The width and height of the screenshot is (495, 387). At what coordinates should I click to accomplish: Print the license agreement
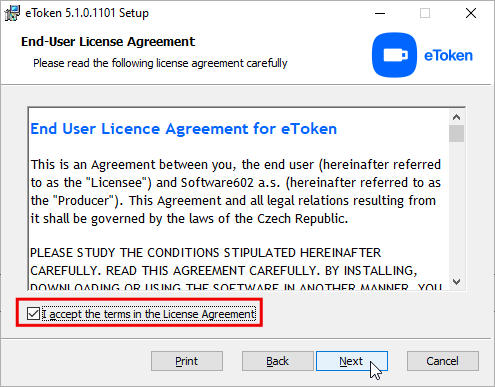187,361
